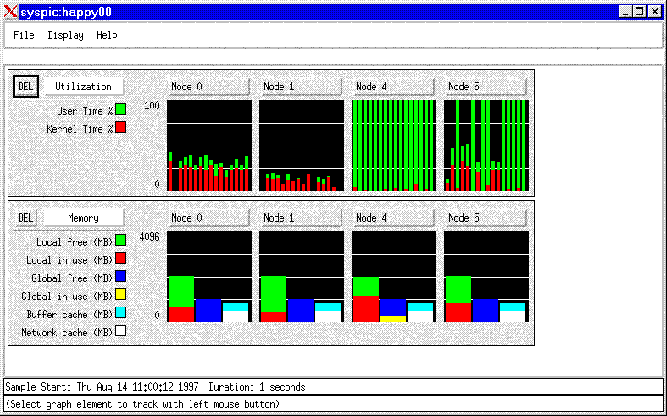Screen dimensions: 667x416
Task: Select the yellow Global in use swatch
Action: pyautogui.click(x=120, y=295)
